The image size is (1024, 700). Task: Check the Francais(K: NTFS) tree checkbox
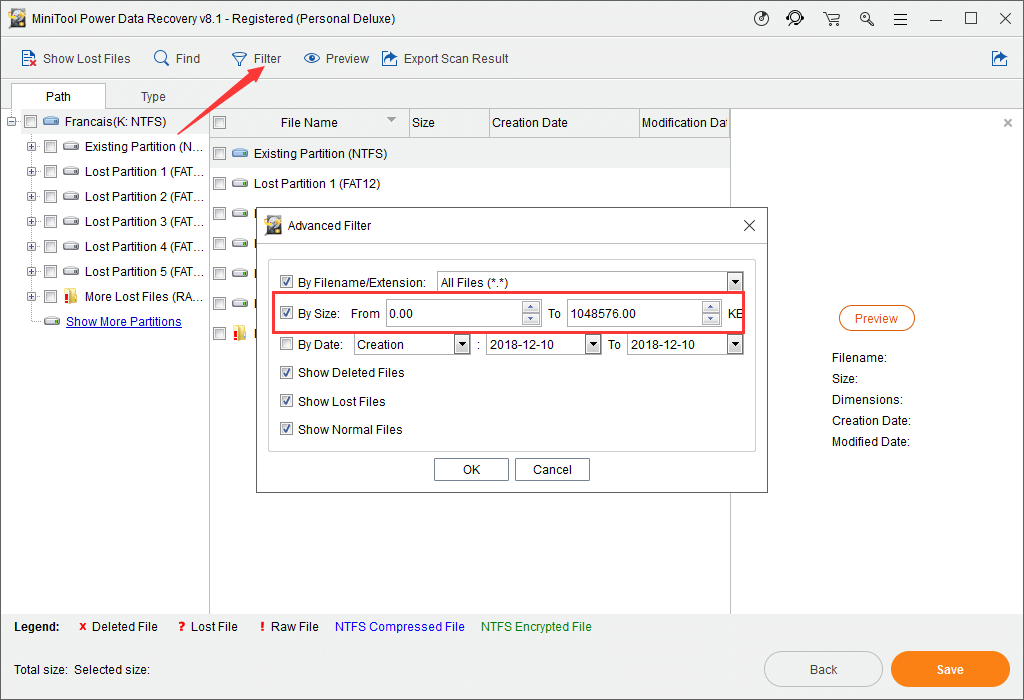(x=30, y=121)
